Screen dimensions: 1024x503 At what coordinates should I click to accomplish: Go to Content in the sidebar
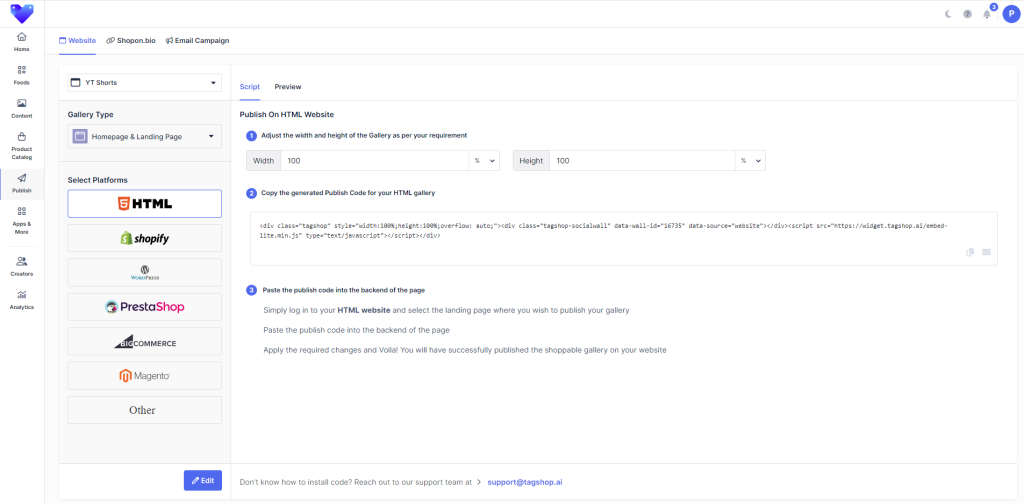click(x=22, y=108)
